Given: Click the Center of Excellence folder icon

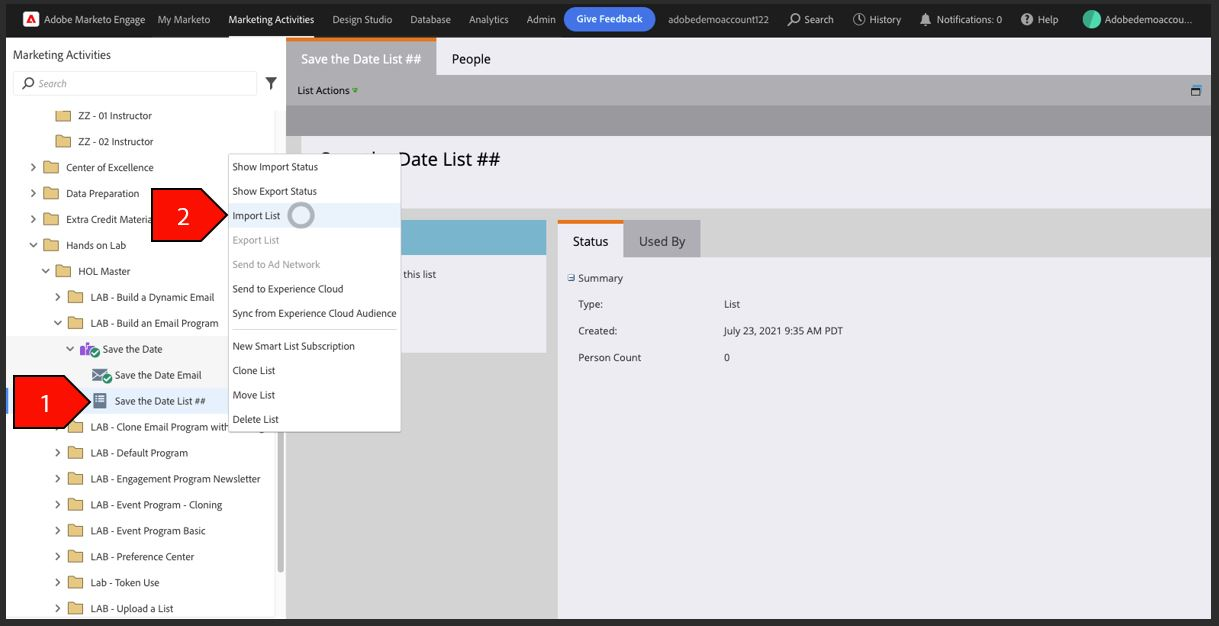Looking at the screenshot, I should click(x=51, y=168).
